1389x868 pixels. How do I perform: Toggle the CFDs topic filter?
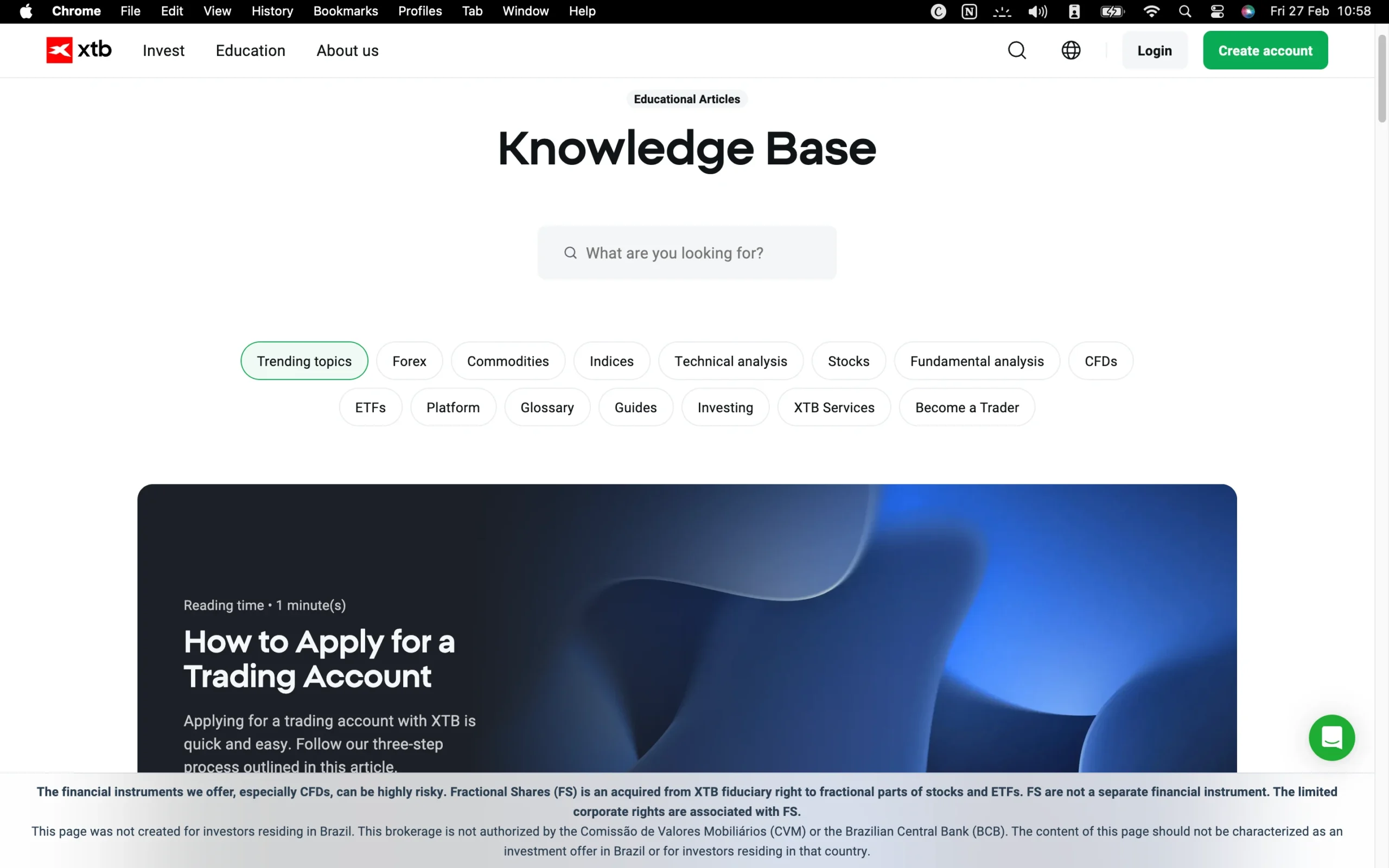[1100, 361]
